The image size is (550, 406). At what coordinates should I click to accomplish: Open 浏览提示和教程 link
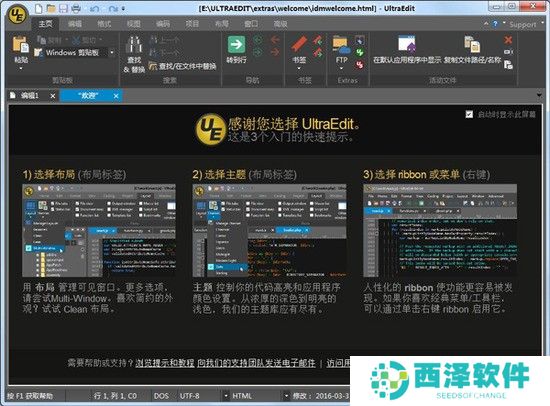pos(165,363)
